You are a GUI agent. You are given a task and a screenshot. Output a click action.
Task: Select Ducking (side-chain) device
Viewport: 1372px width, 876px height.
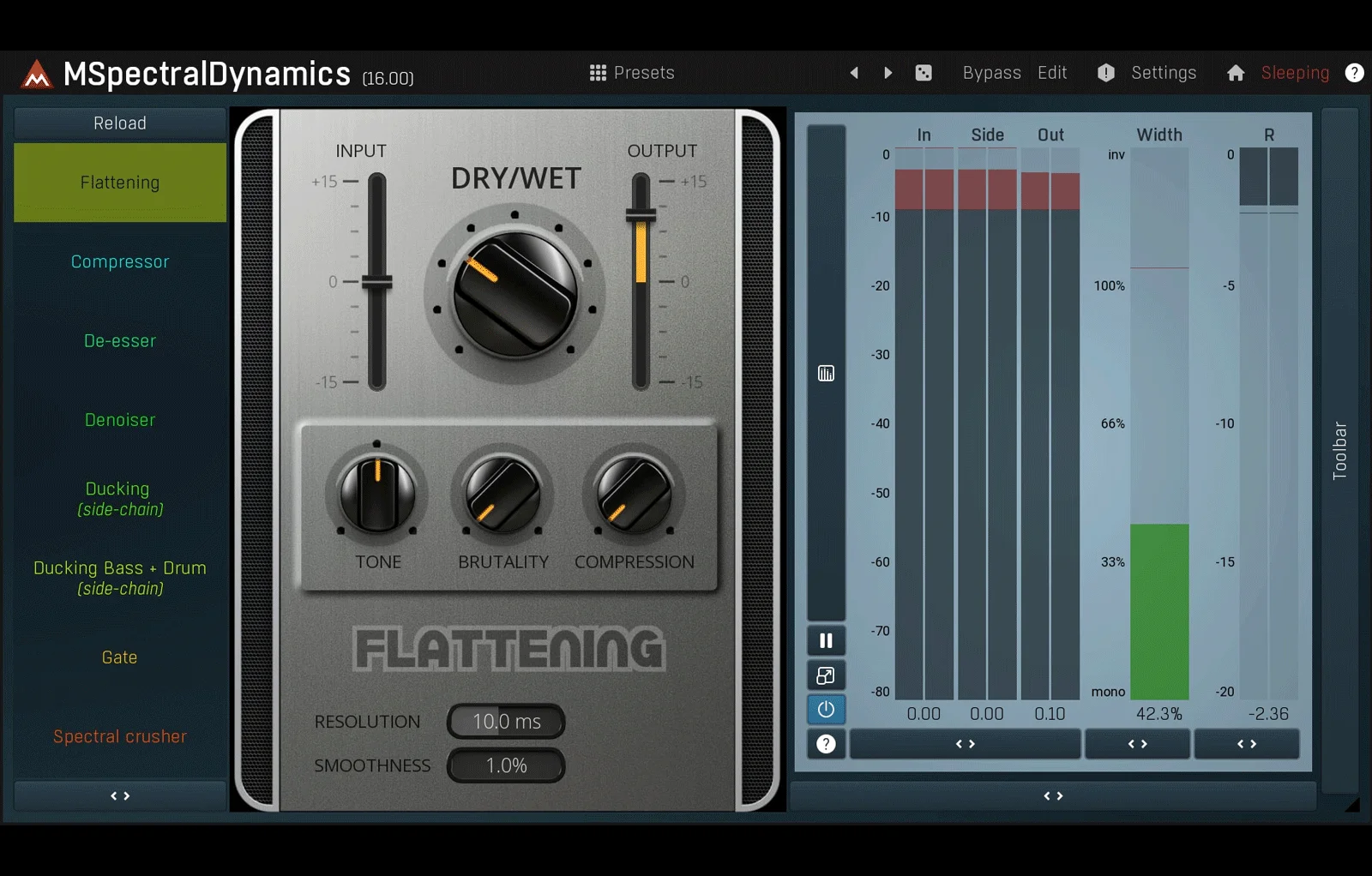(x=120, y=499)
